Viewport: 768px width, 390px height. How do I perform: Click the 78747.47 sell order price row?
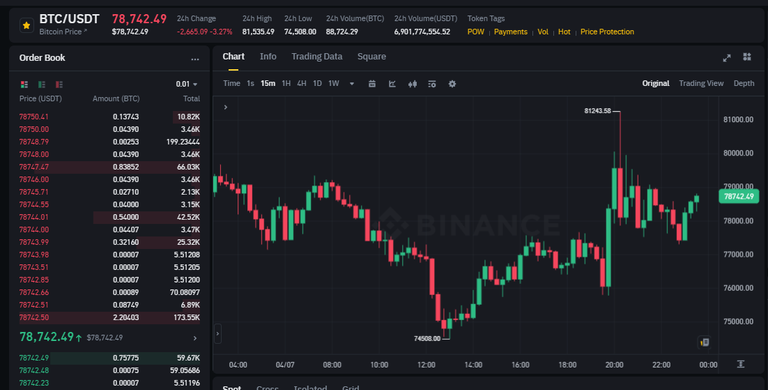(x=110, y=167)
